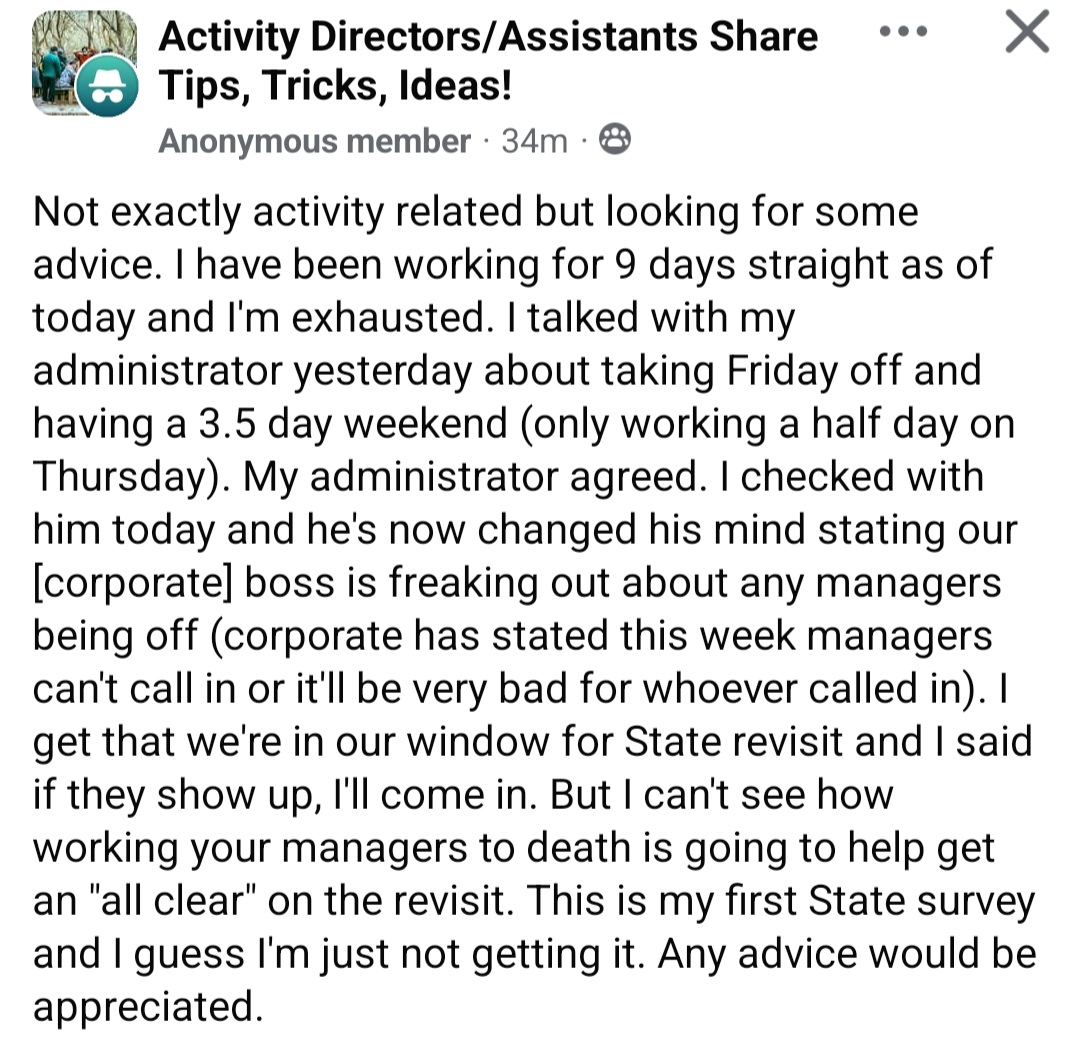Click the anonymous incognito badge icon
This screenshot has height=1052, width=1080.
point(107,86)
